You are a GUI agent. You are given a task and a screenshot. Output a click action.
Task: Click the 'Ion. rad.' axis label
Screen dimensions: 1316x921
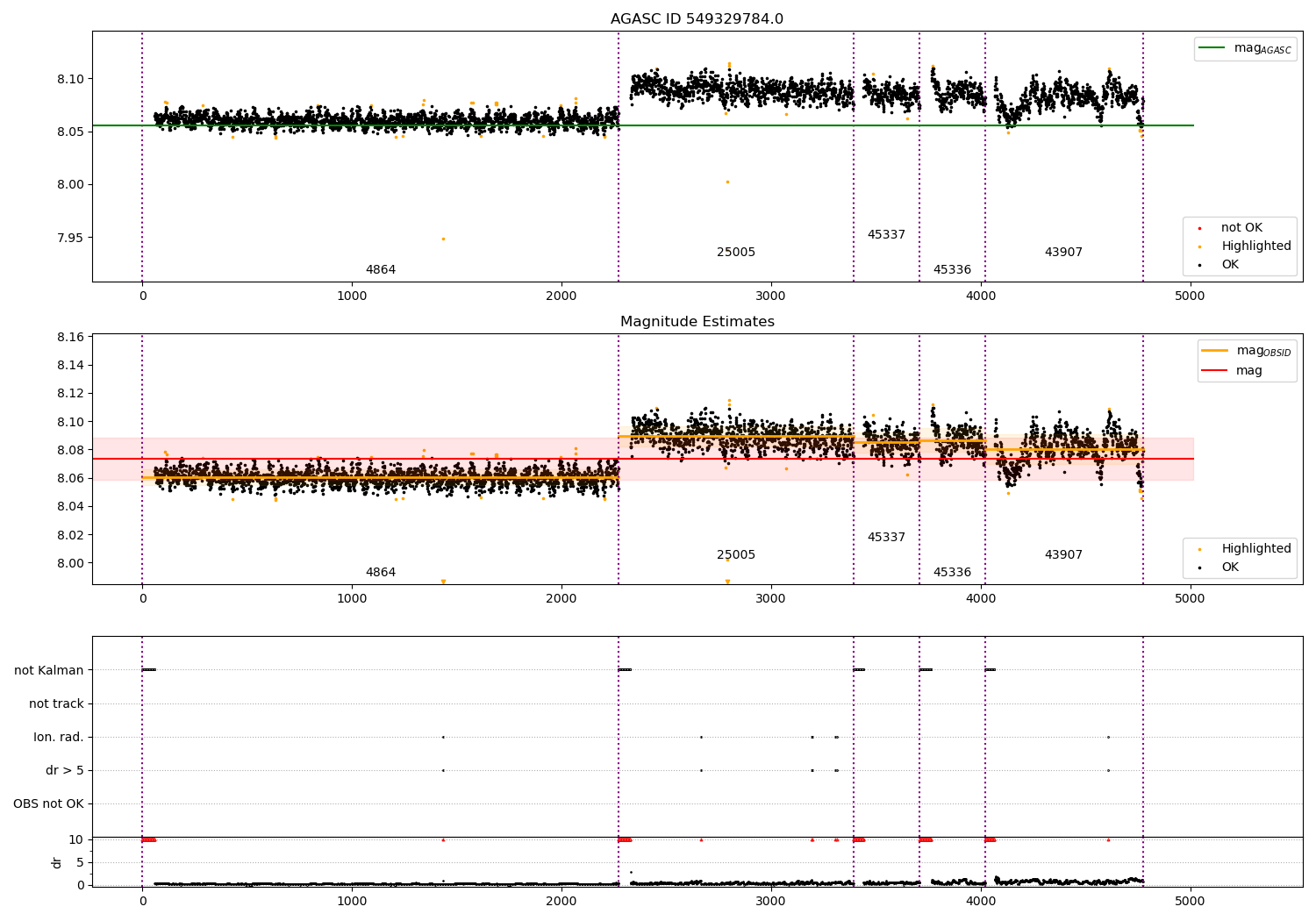click(x=59, y=737)
